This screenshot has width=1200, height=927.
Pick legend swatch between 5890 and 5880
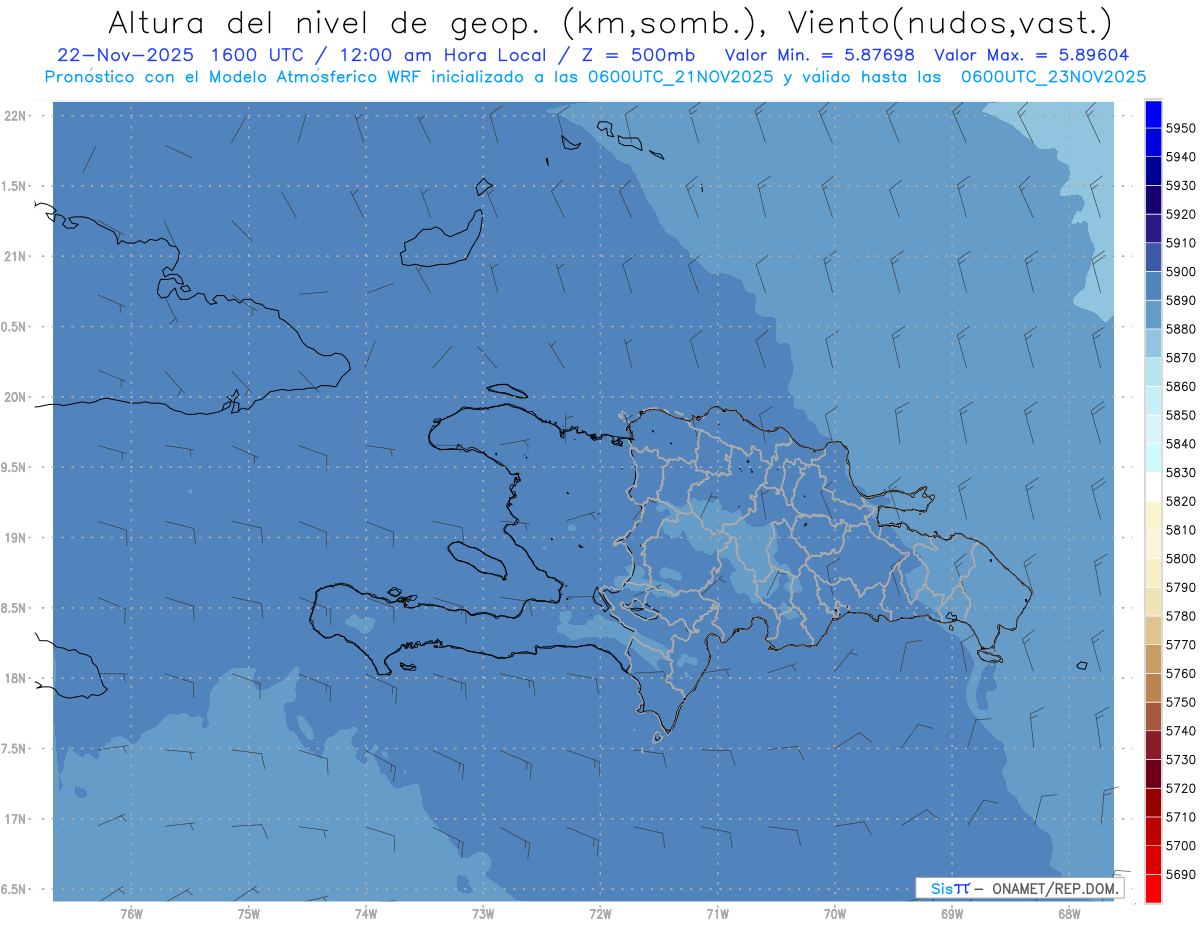coord(1153,314)
